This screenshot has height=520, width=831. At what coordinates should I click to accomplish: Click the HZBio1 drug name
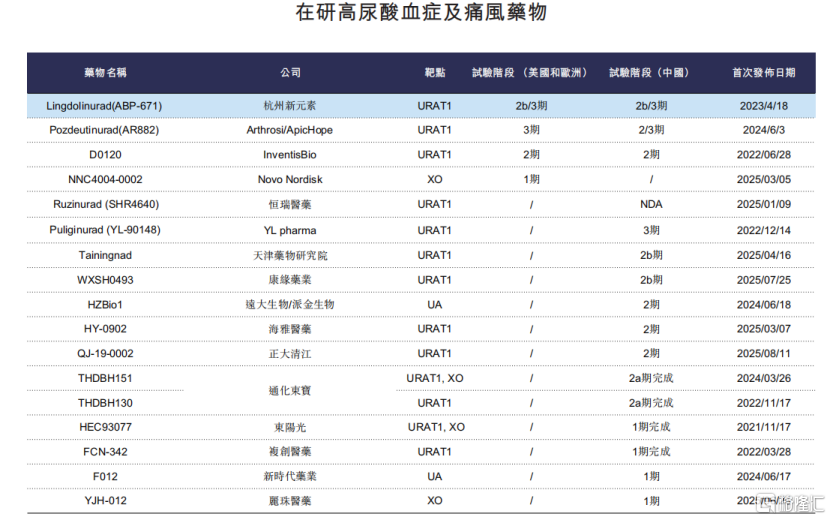[105, 305]
